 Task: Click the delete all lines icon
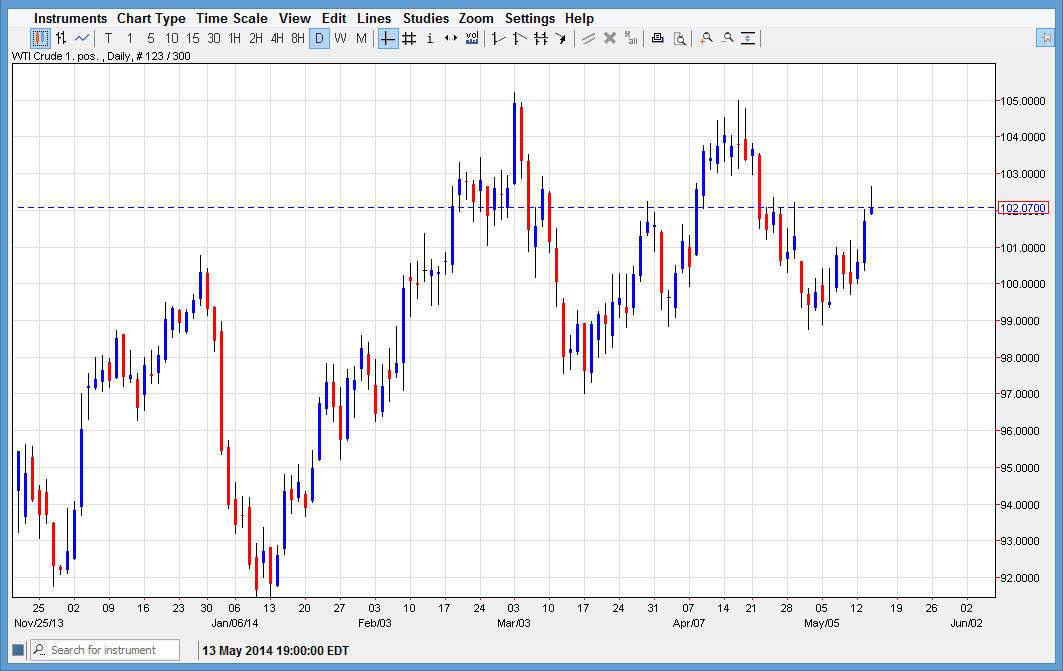631,38
